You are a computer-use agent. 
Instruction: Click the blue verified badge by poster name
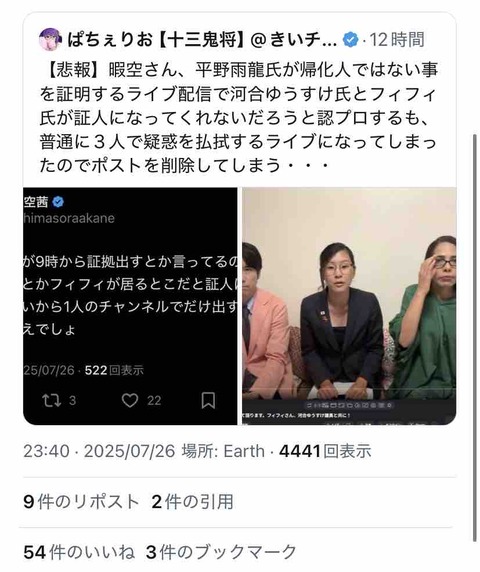351,40
